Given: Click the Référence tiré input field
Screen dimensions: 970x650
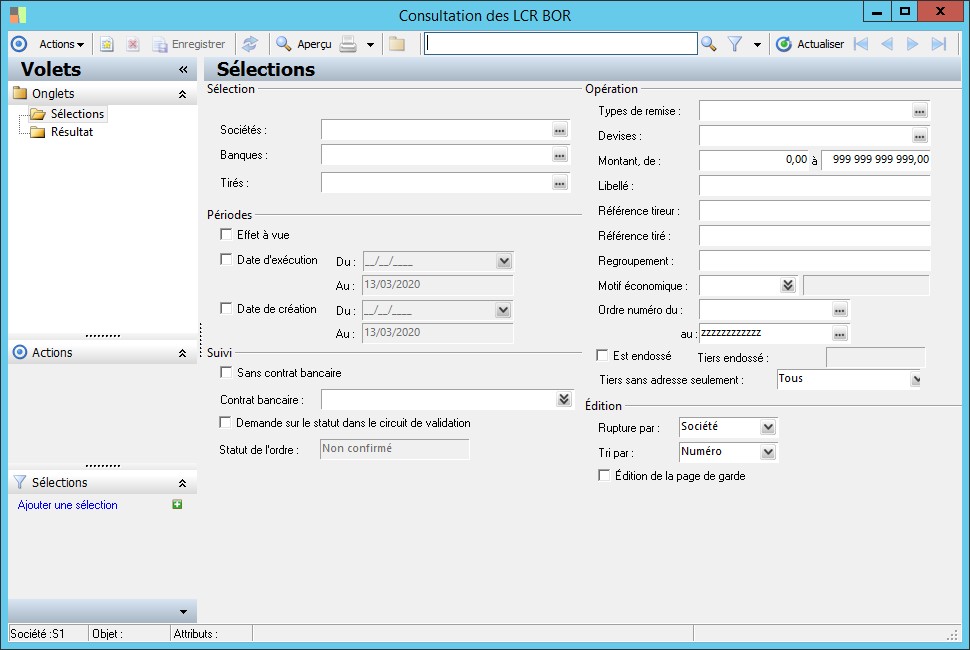Looking at the screenshot, I should click(x=815, y=236).
